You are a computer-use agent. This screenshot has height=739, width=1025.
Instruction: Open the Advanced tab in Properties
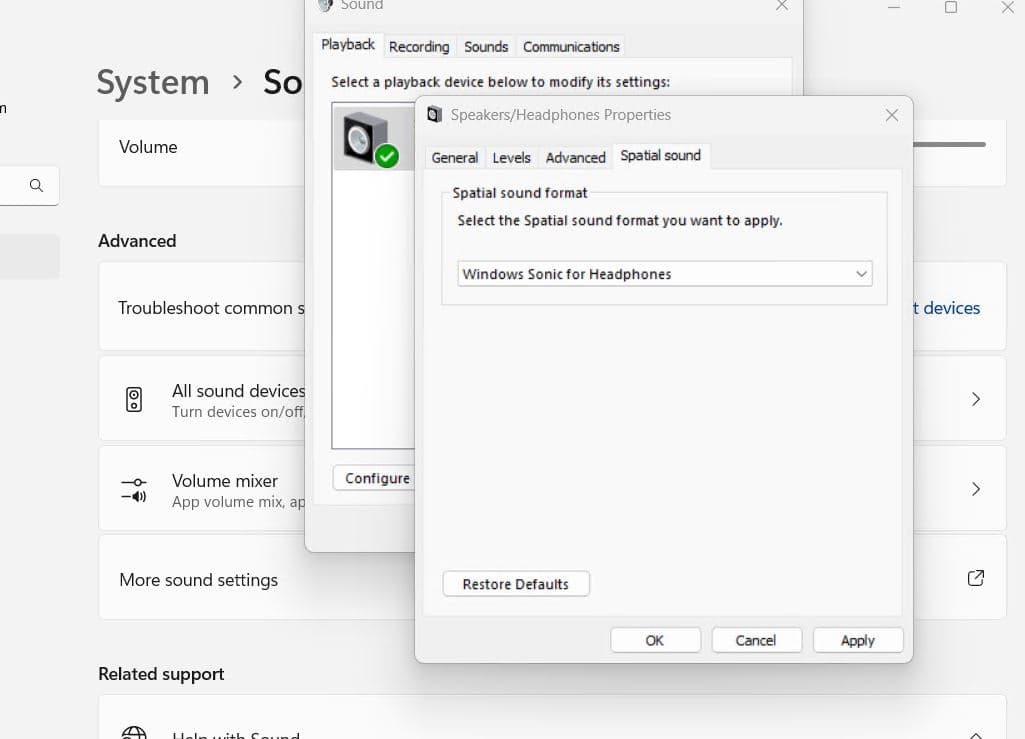(x=575, y=158)
